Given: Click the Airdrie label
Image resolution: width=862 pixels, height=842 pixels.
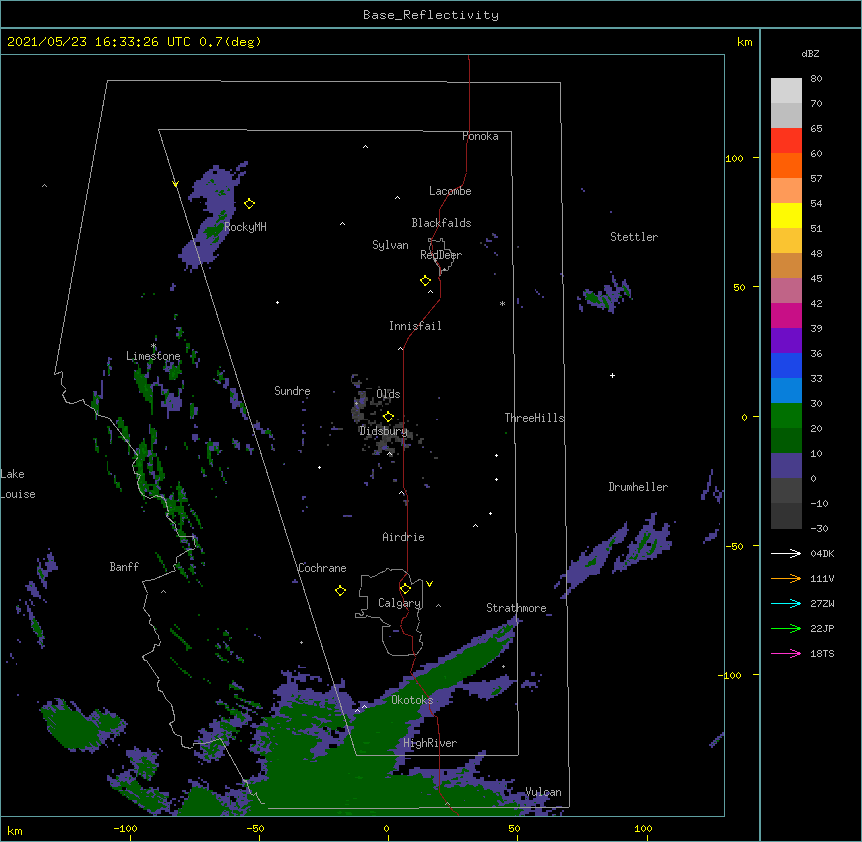Looking at the screenshot, I should coord(404,537).
